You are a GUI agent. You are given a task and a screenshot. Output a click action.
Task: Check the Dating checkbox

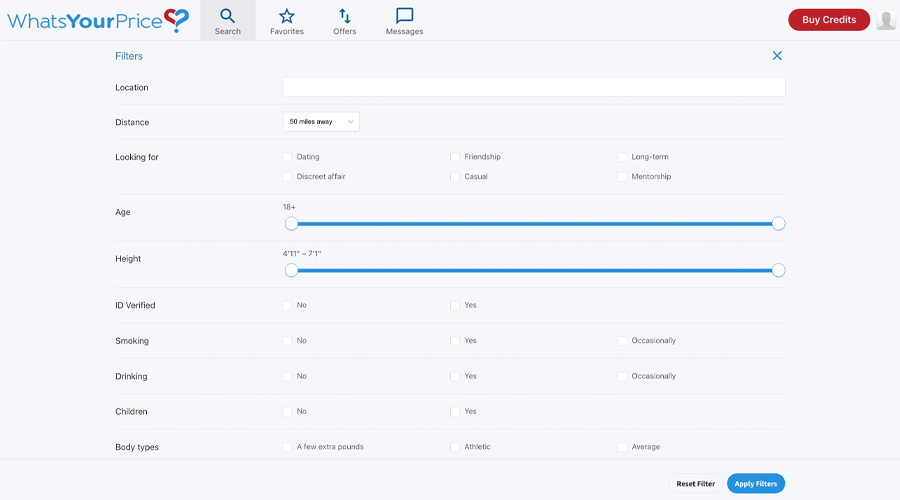tap(288, 157)
